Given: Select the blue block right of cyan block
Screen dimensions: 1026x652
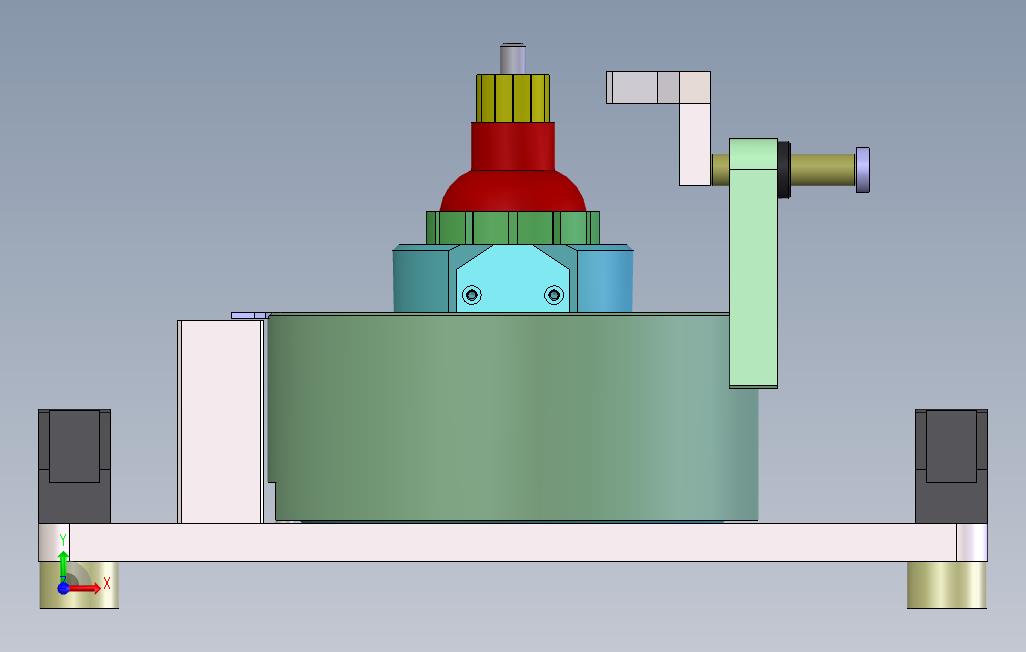Looking at the screenshot, I should pyautogui.click(x=605, y=279).
